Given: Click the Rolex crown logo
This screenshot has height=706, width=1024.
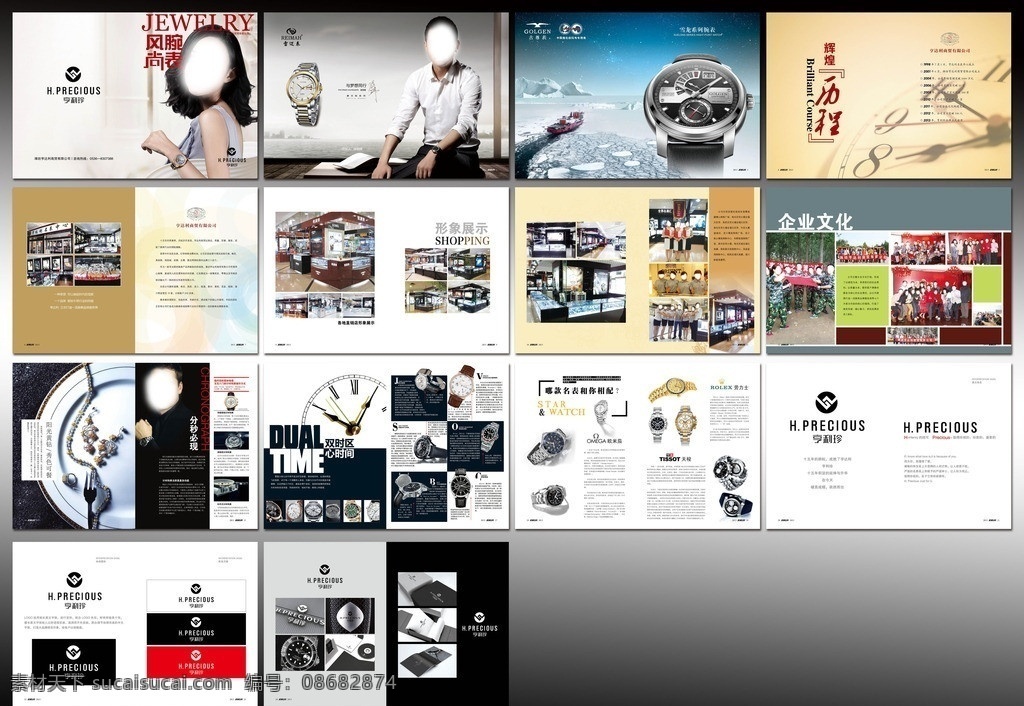Looking at the screenshot, I should (x=721, y=381).
